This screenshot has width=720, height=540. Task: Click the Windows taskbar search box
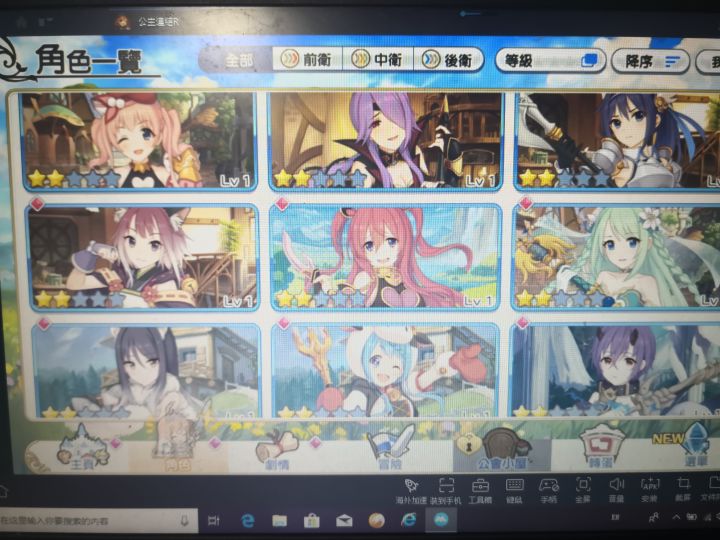(x=99, y=521)
